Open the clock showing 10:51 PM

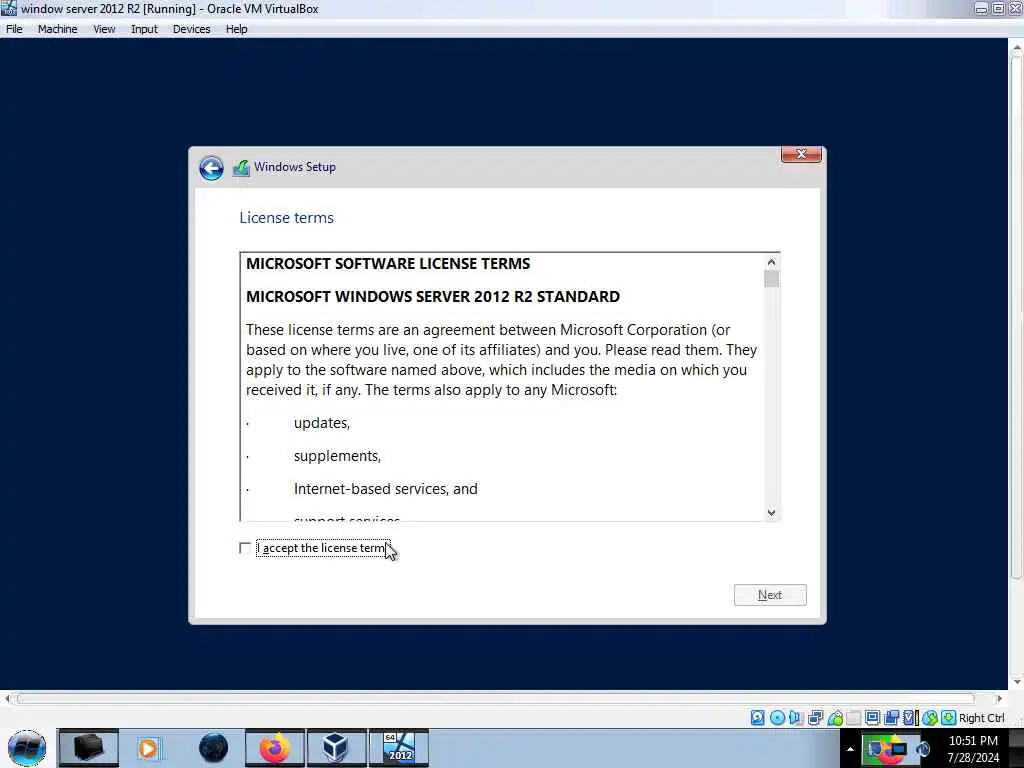pos(973,741)
